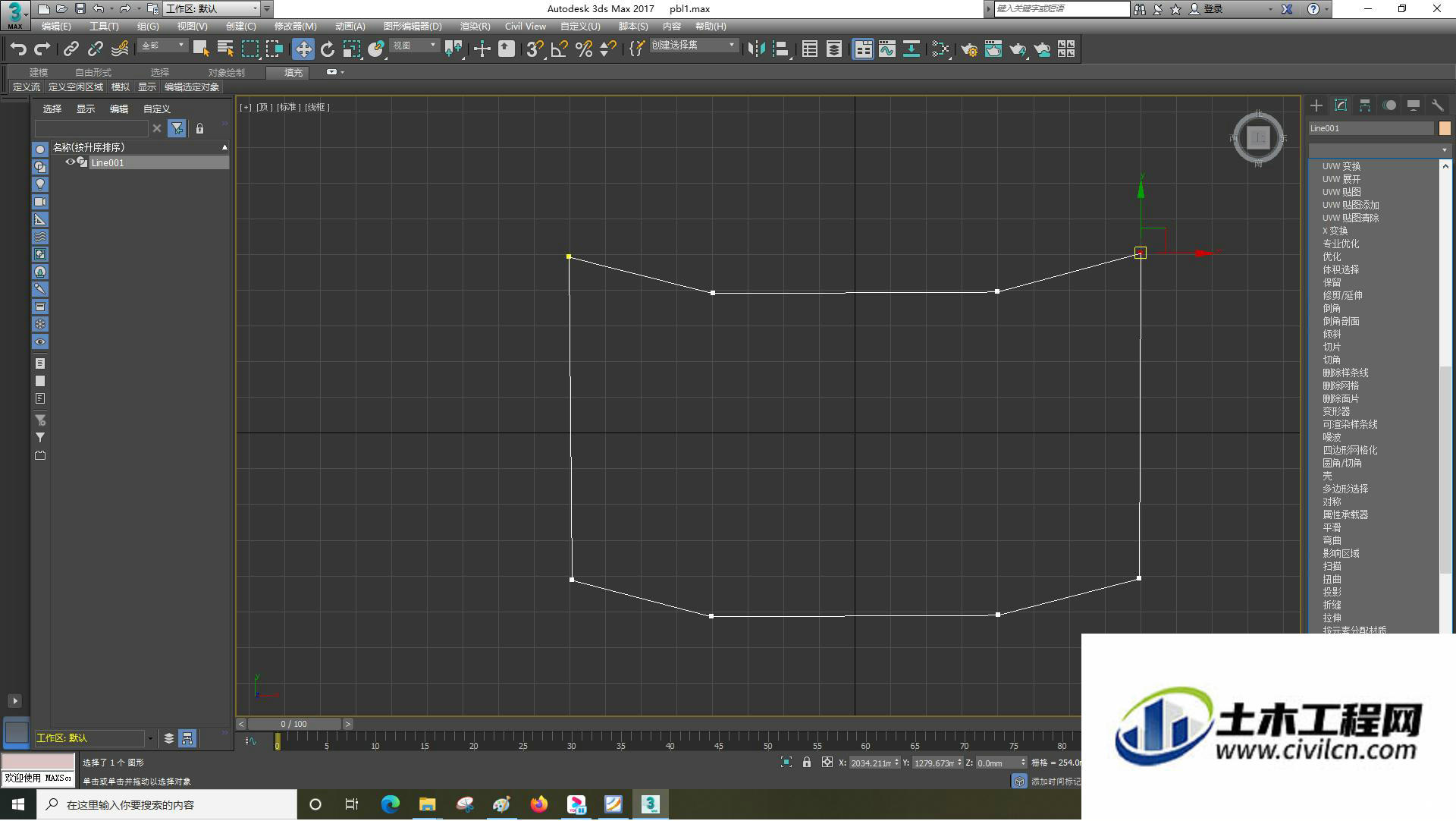Toggle the Ribbon display icon
1456x821 pixels.
863,49
